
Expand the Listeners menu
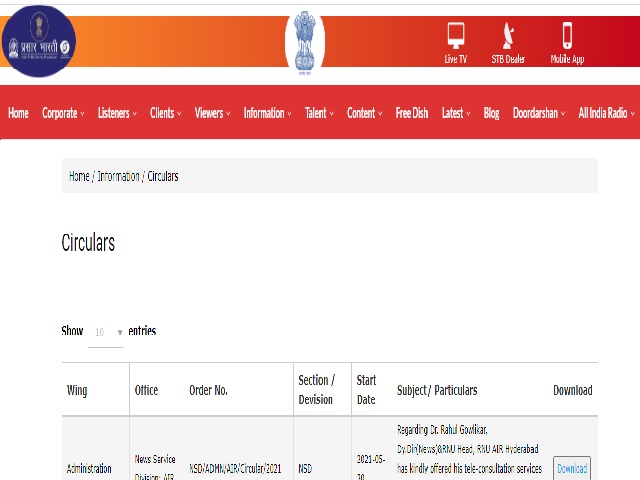117,113
